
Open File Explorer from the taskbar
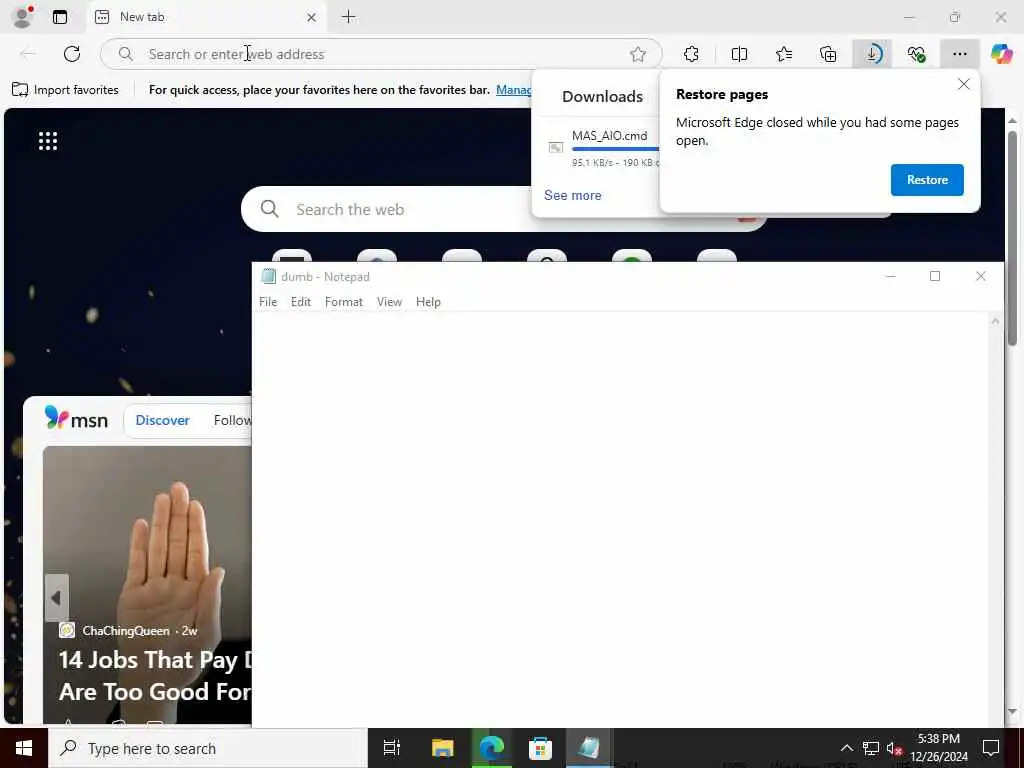click(442, 748)
